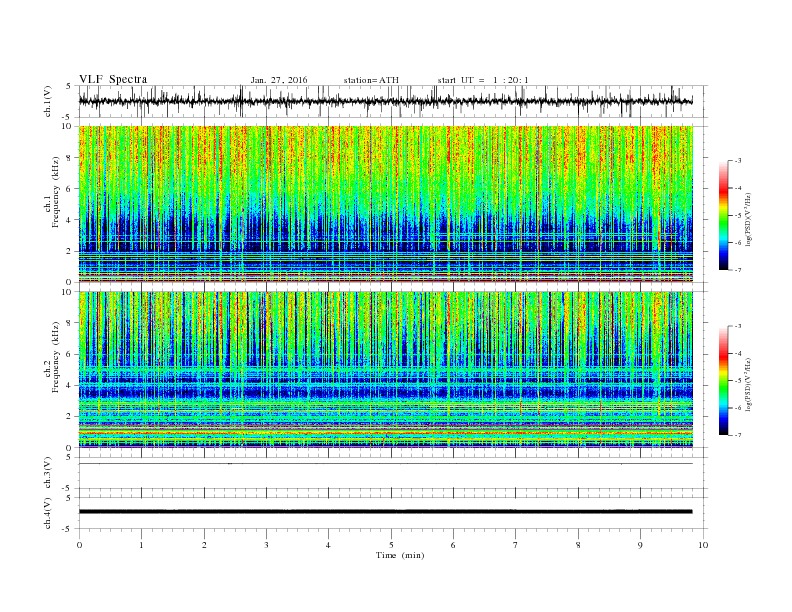Click the 'ch.4(V)' axis label
Viewport: 792px width, 612px height.
[48, 514]
